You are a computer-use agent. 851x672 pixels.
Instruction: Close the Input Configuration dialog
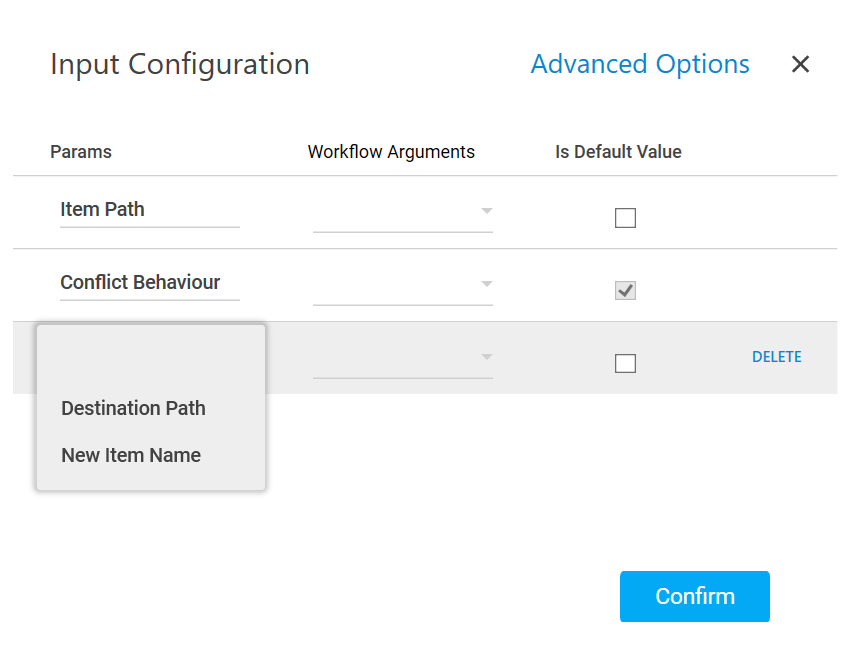coord(800,65)
